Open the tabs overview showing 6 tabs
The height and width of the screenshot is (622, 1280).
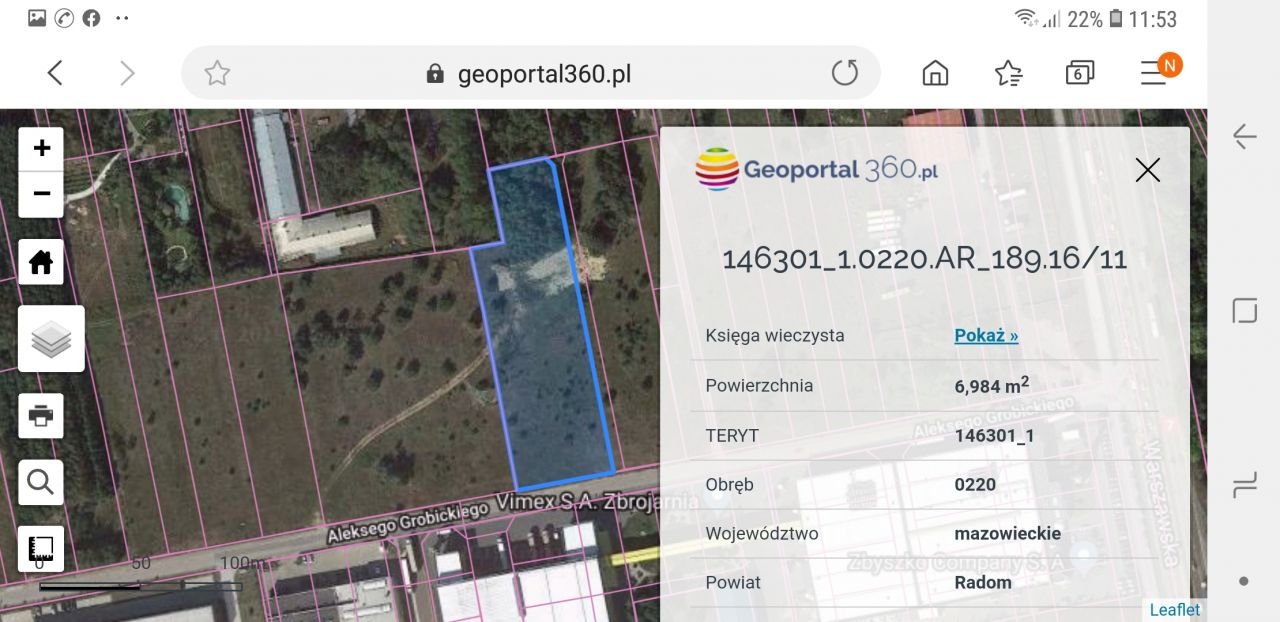click(x=1079, y=72)
